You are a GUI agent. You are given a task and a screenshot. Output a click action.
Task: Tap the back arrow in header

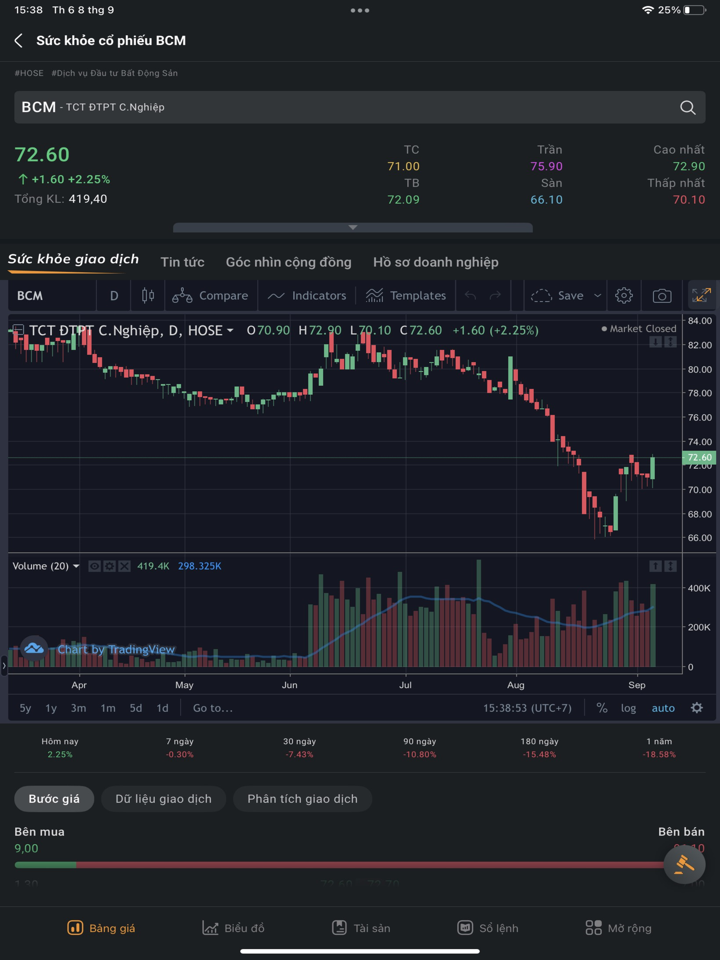pyautogui.click(x=18, y=41)
